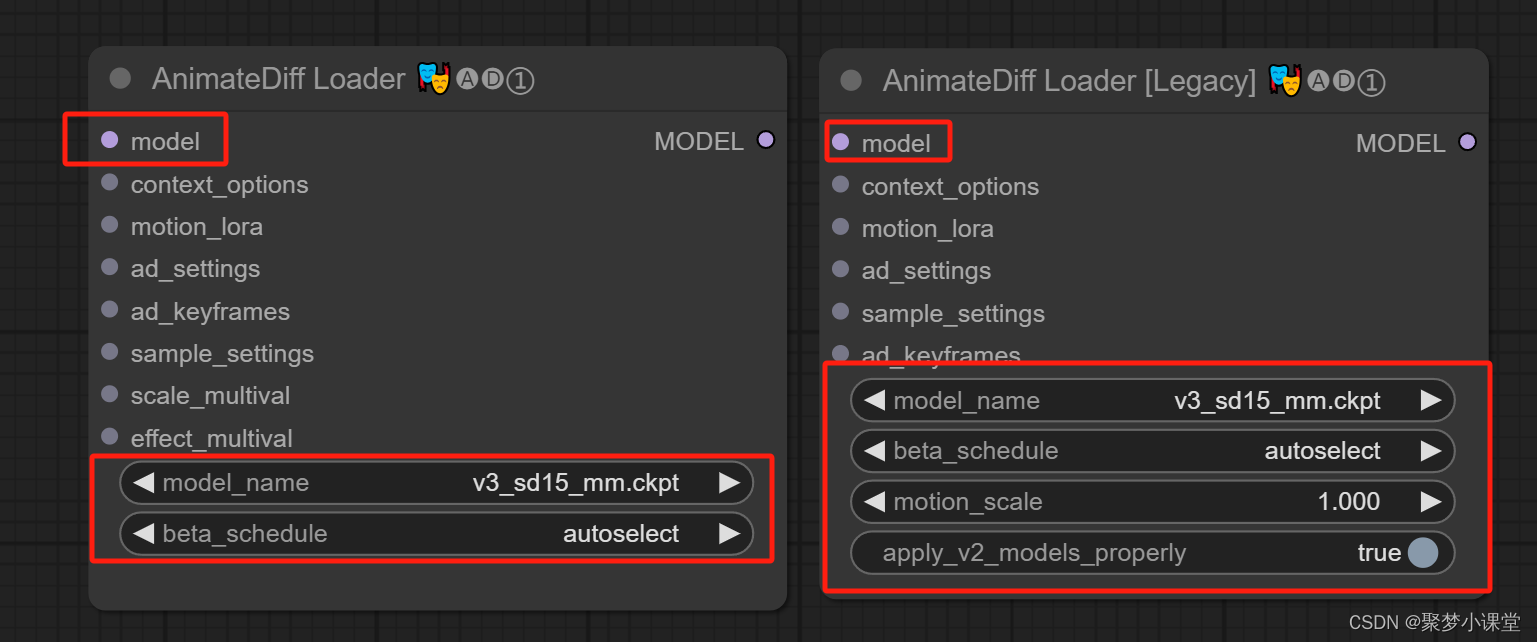
Task: Click the theater masks icon on AnimateDiff Loader
Action: [432, 78]
